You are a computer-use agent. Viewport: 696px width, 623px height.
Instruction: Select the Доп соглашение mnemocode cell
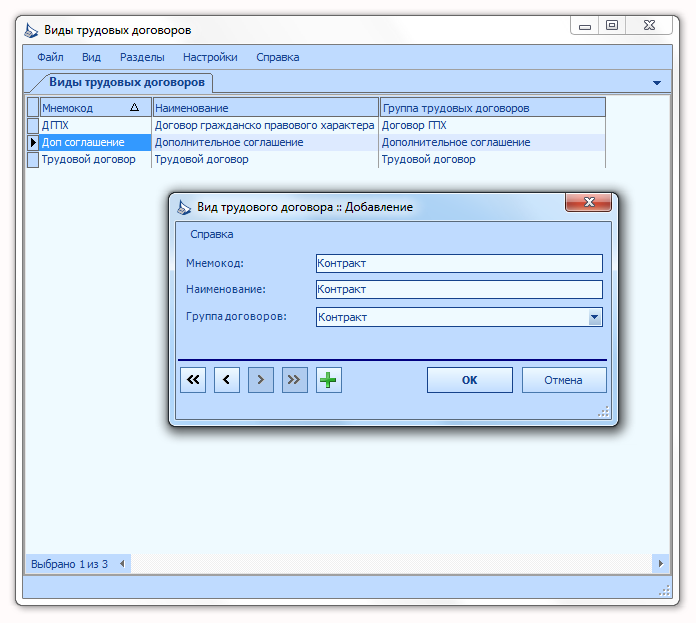95,142
